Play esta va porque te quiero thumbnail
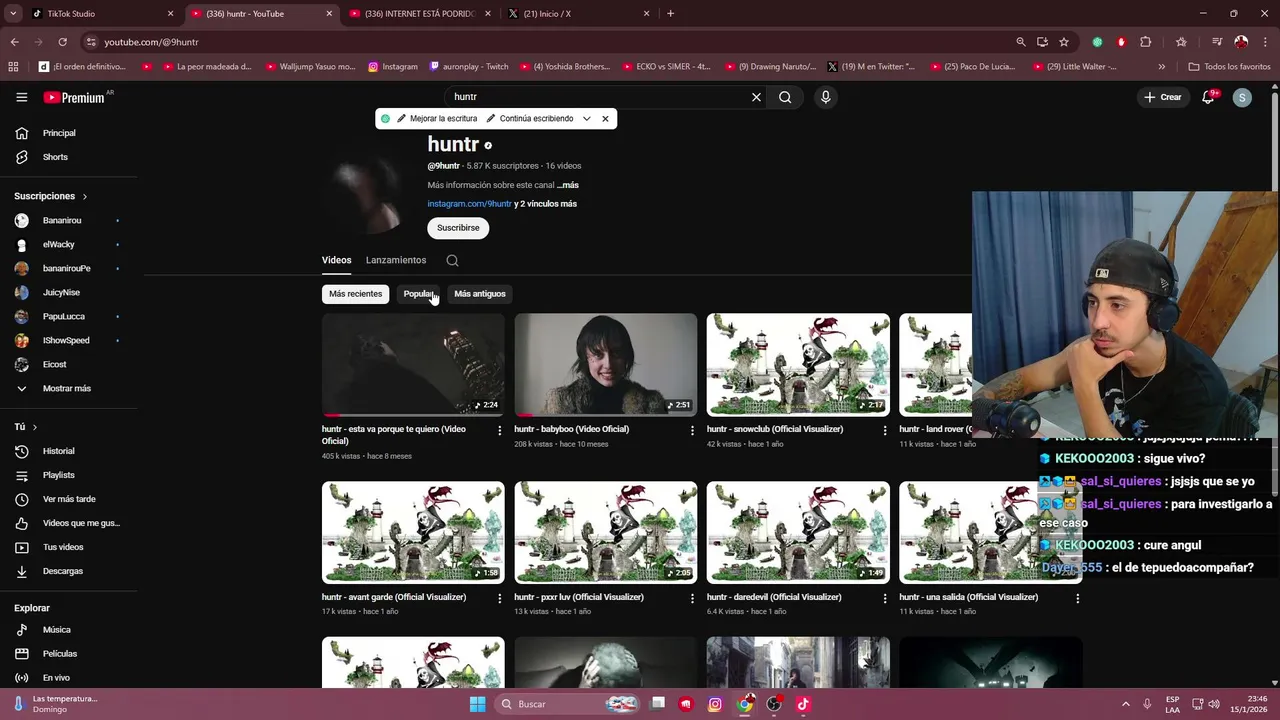The image size is (1280, 720). 413,365
